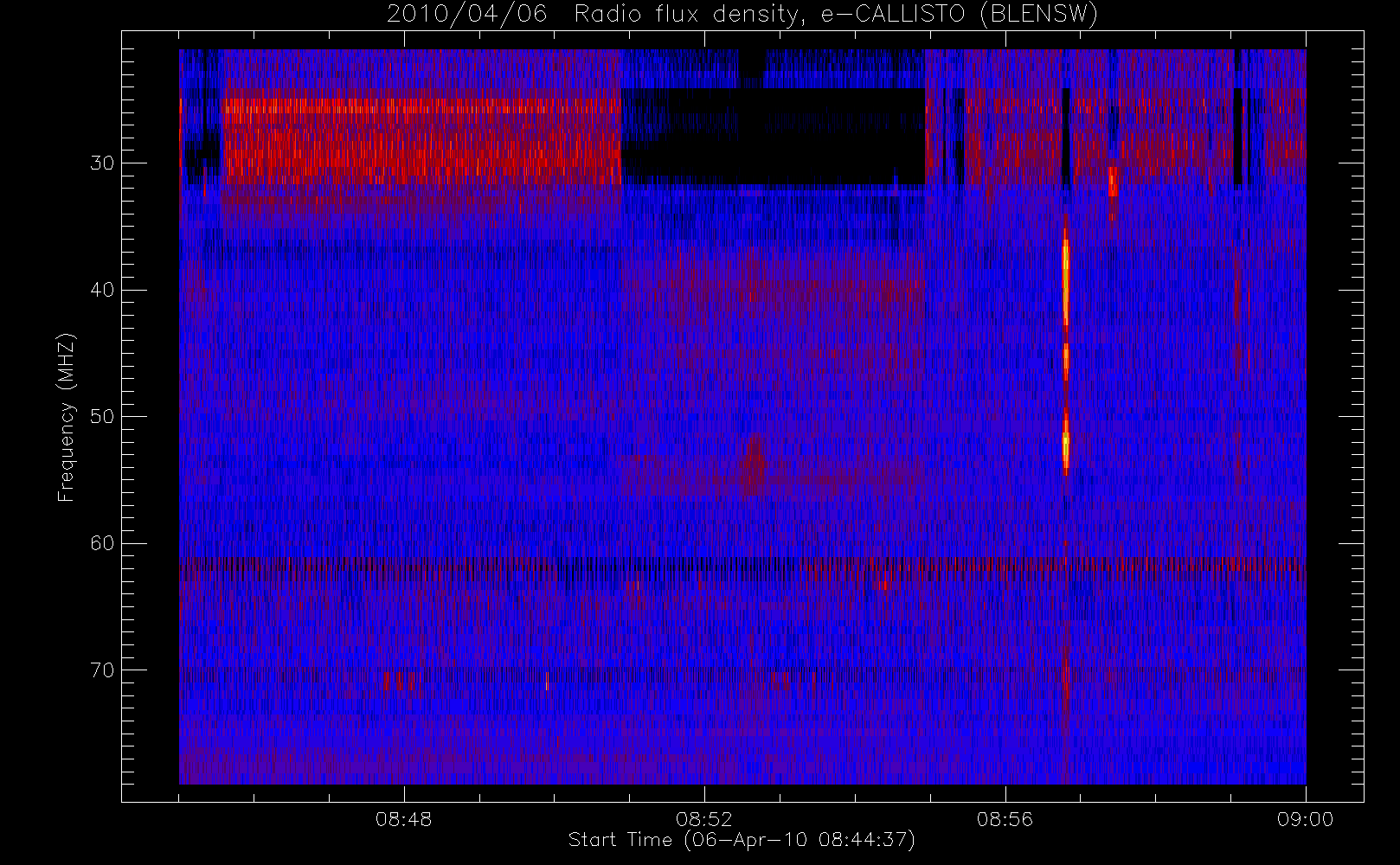Viewport: 1400px width, 865px height.
Task: Click the Frequency (MHZ) axis label
Action: click(67, 417)
